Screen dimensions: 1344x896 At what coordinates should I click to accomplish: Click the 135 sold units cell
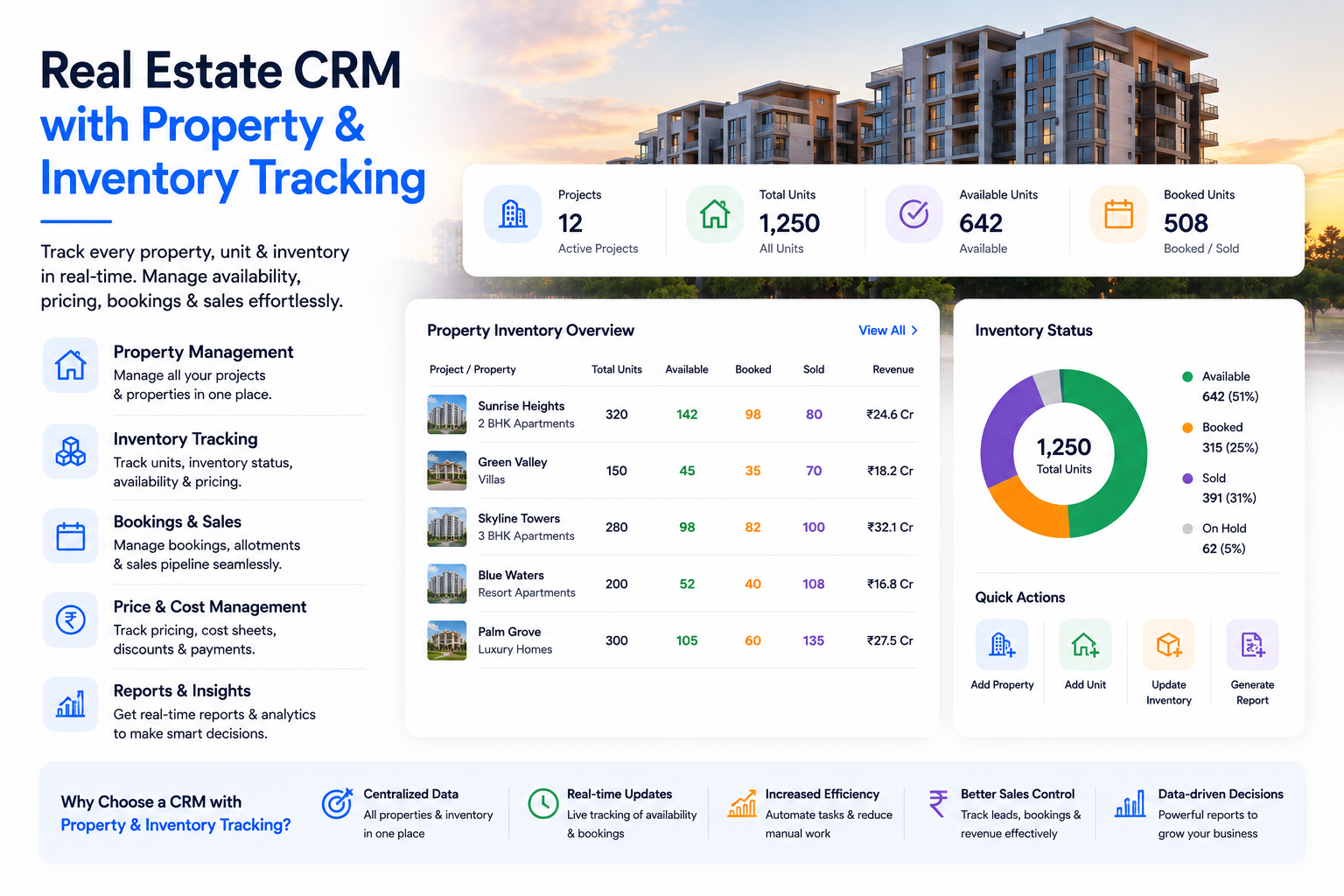tap(814, 640)
